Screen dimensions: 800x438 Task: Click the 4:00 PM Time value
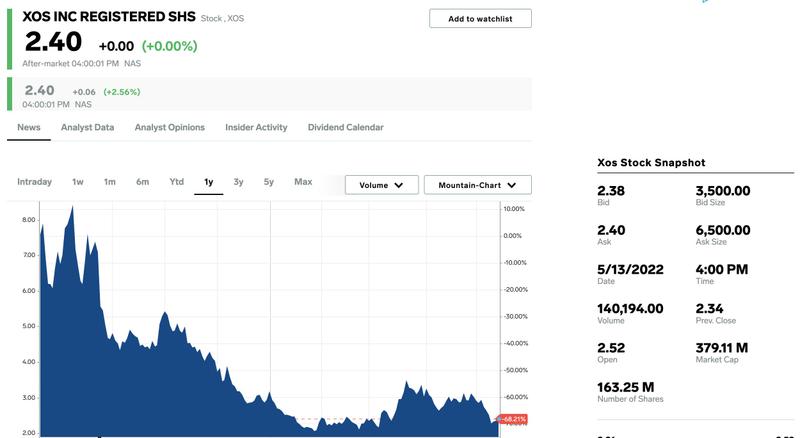[x=721, y=270]
